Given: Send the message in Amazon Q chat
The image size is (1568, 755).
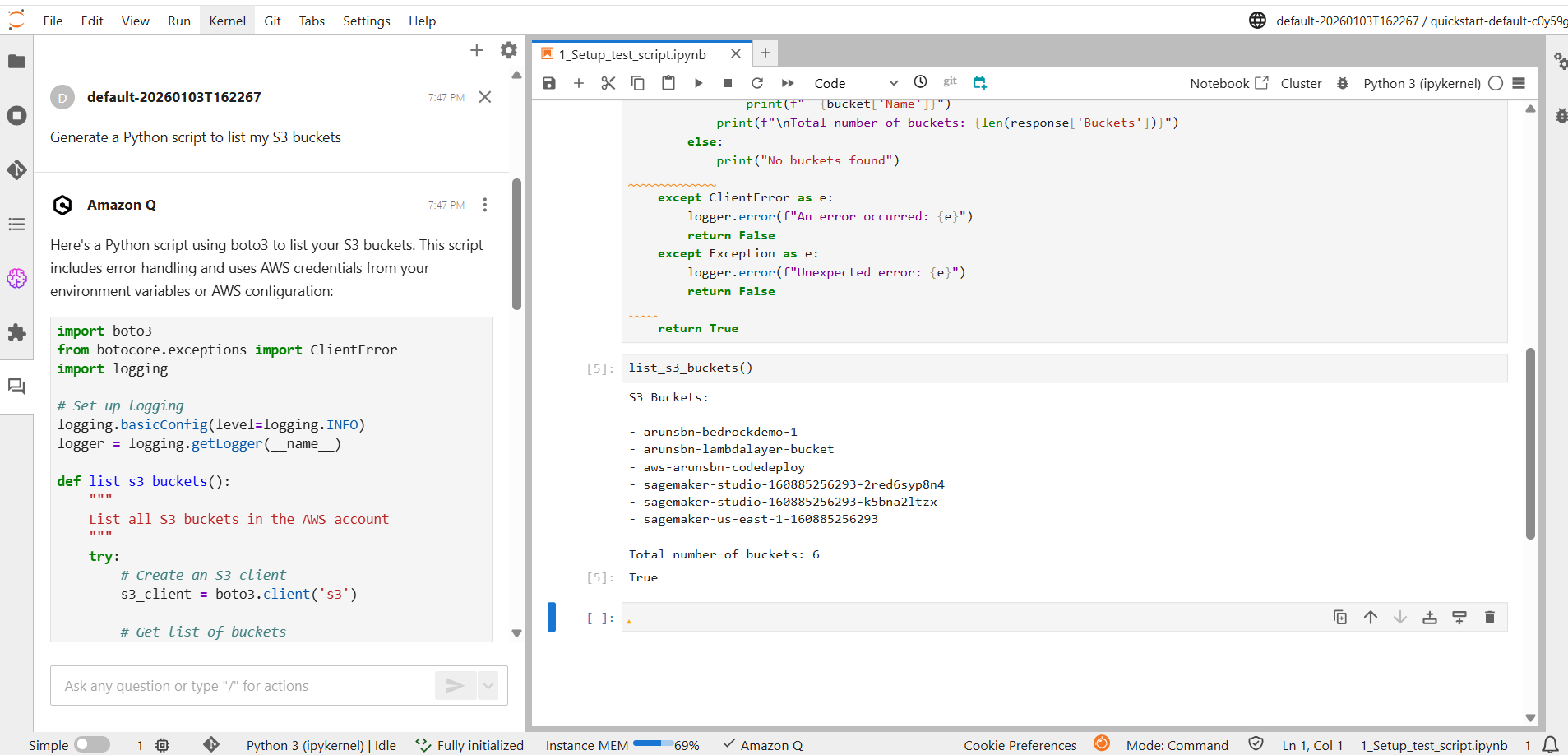Looking at the screenshot, I should click(455, 685).
